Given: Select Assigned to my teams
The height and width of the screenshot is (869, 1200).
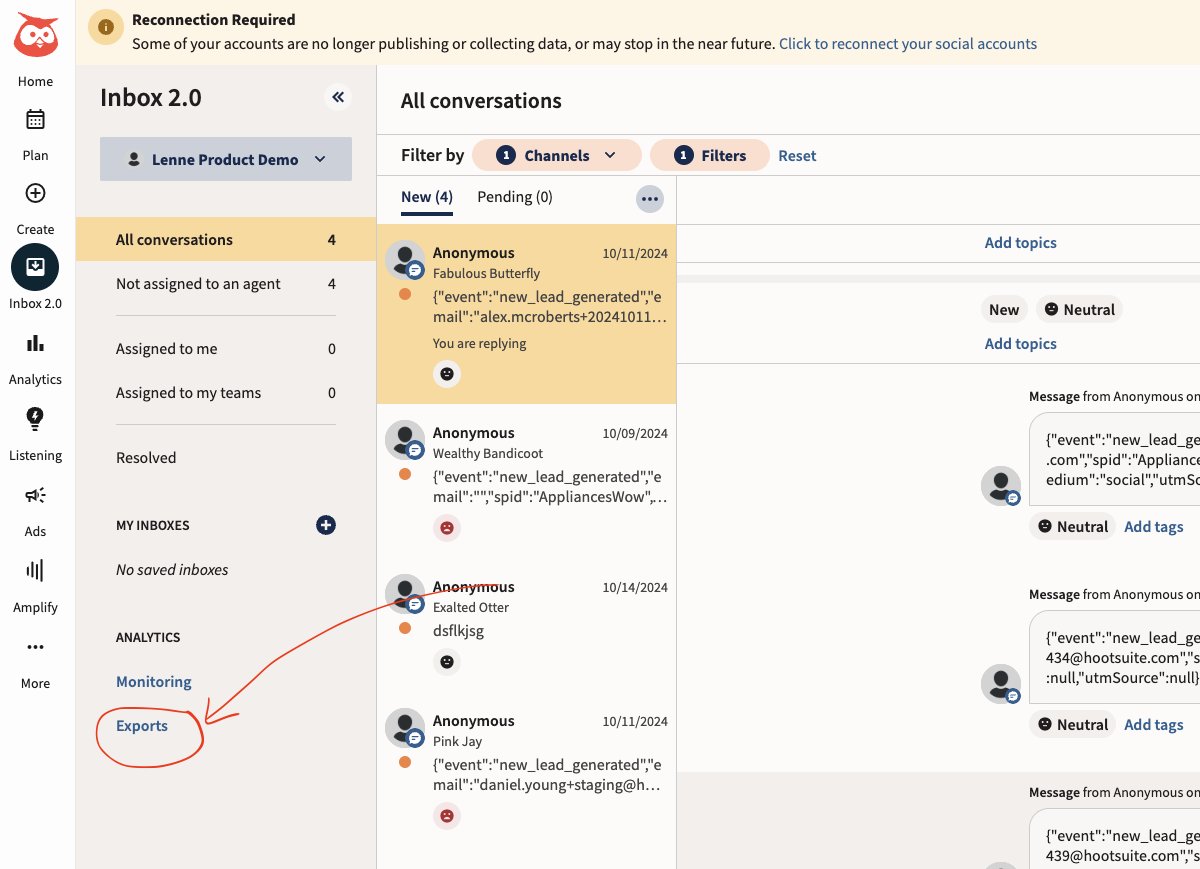Looking at the screenshot, I should pyautogui.click(x=226, y=393).
